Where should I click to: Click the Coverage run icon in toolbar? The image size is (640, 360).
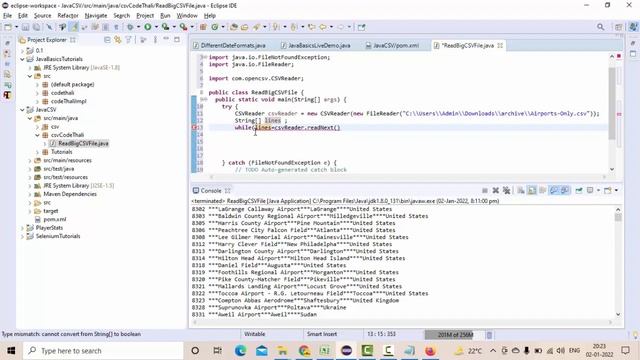point(165,27)
